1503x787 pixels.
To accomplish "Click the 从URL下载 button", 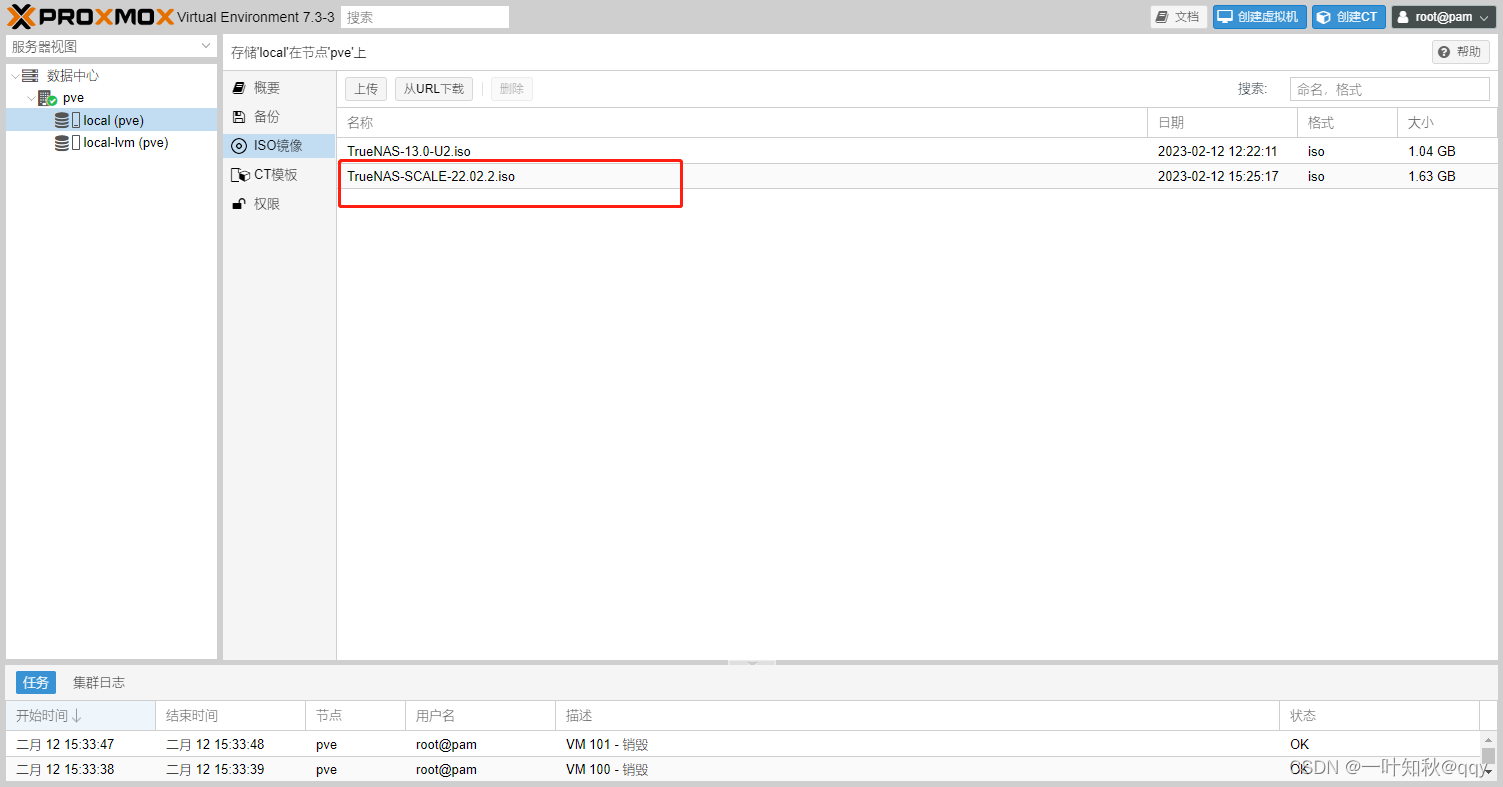I will tap(434, 89).
